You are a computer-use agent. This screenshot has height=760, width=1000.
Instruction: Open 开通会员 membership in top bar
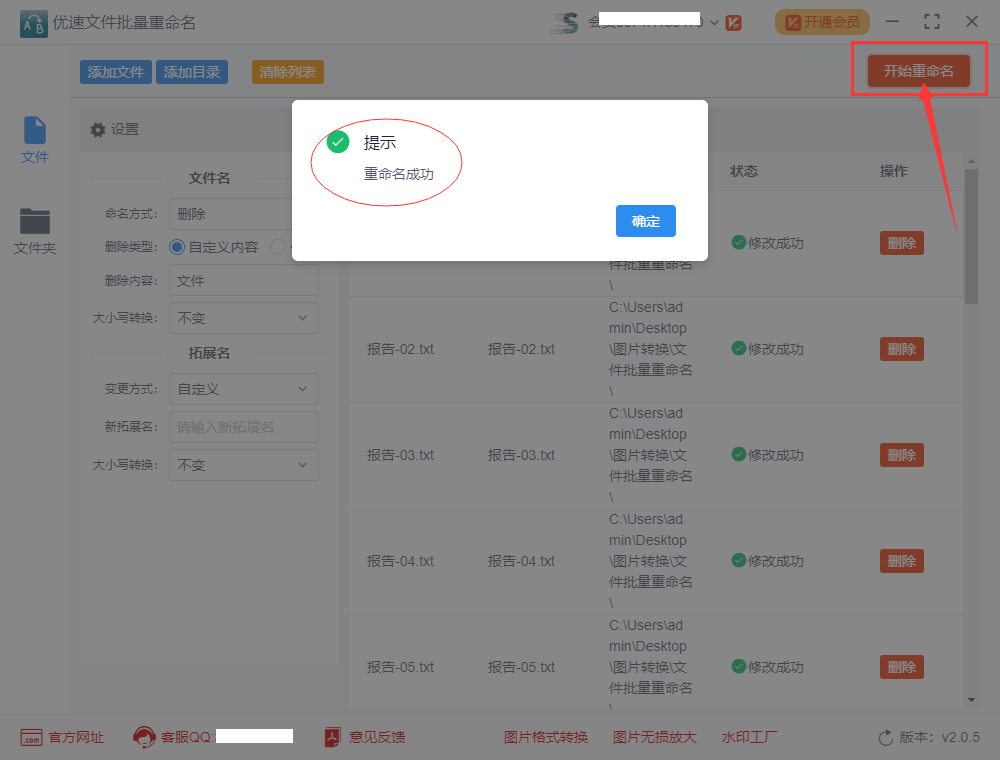pos(822,21)
